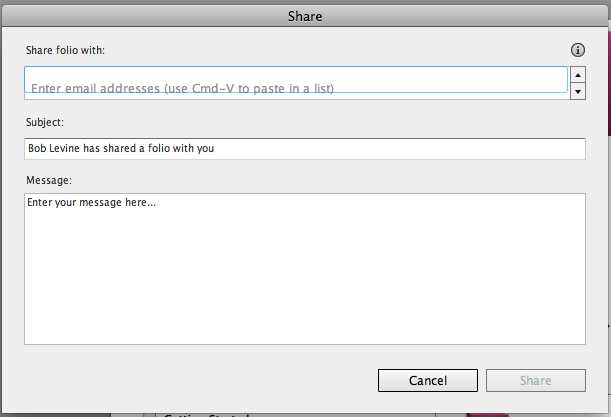Click the 'Message:' label
Viewport: 611px width, 417px height.
(49, 180)
